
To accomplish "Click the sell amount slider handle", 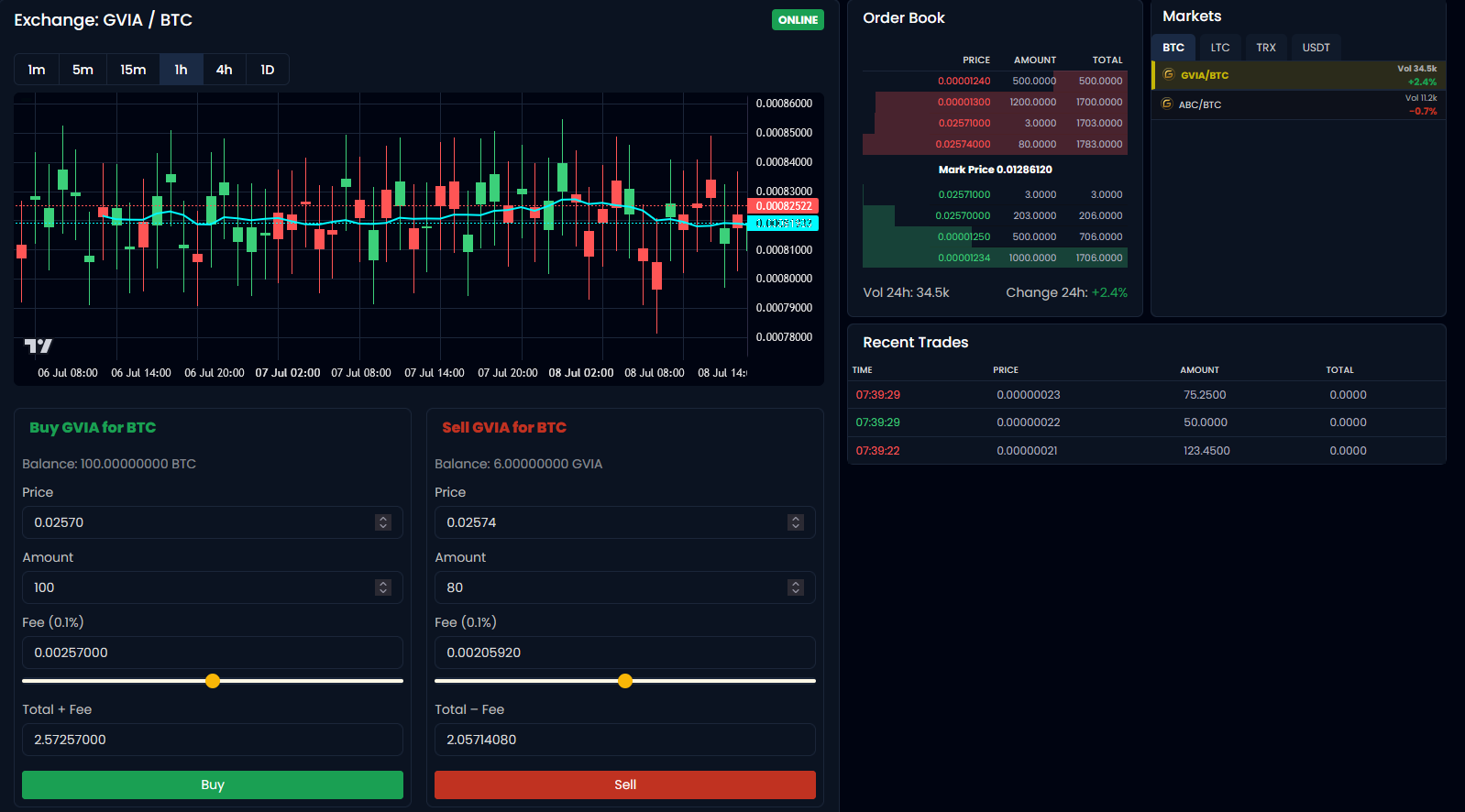I will [625, 681].
